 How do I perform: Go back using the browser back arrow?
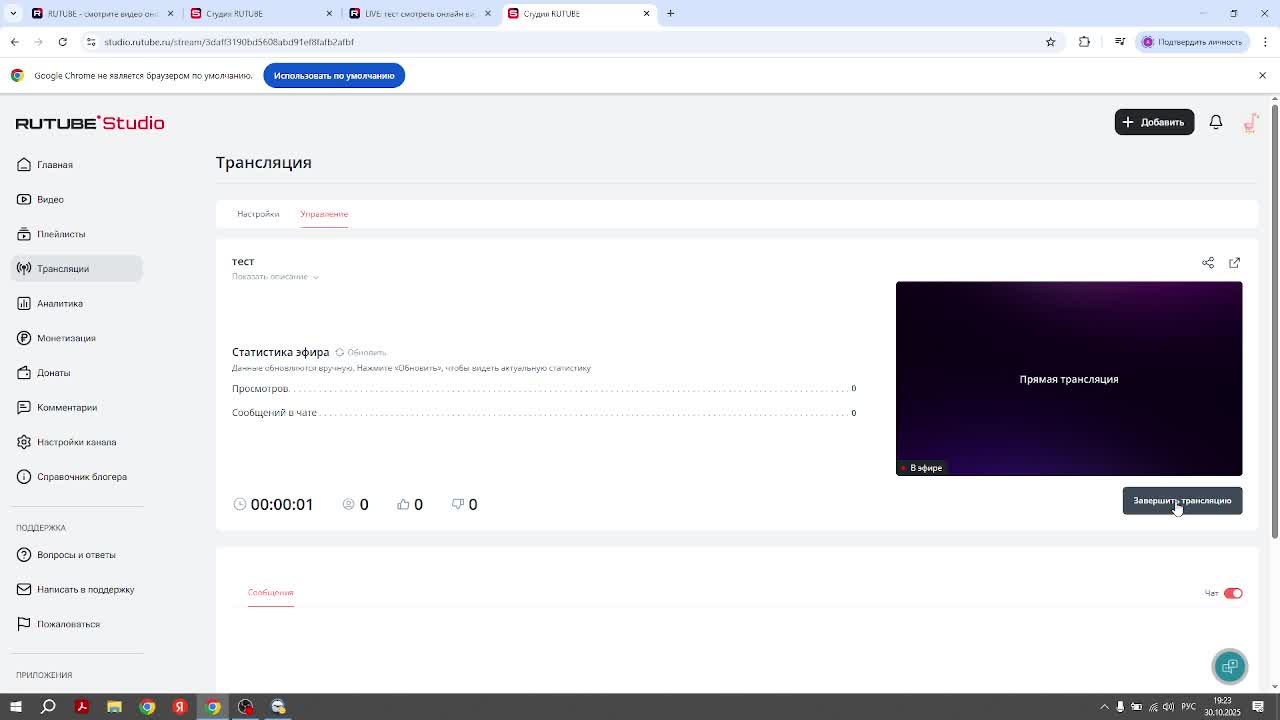tap(14, 42)
